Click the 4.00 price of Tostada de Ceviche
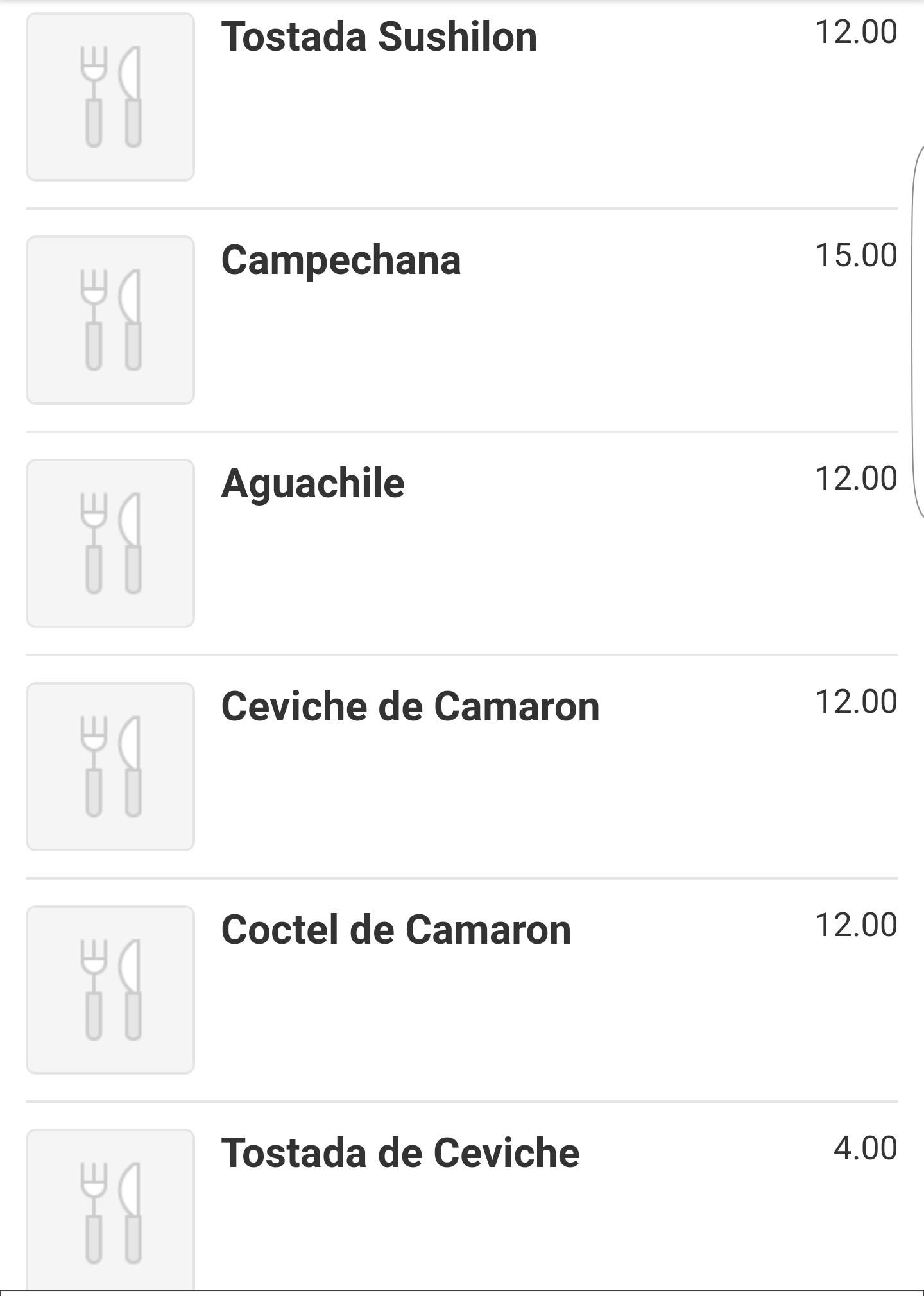The height and width of the screenshot is (1296, 924). point(865,1148)
